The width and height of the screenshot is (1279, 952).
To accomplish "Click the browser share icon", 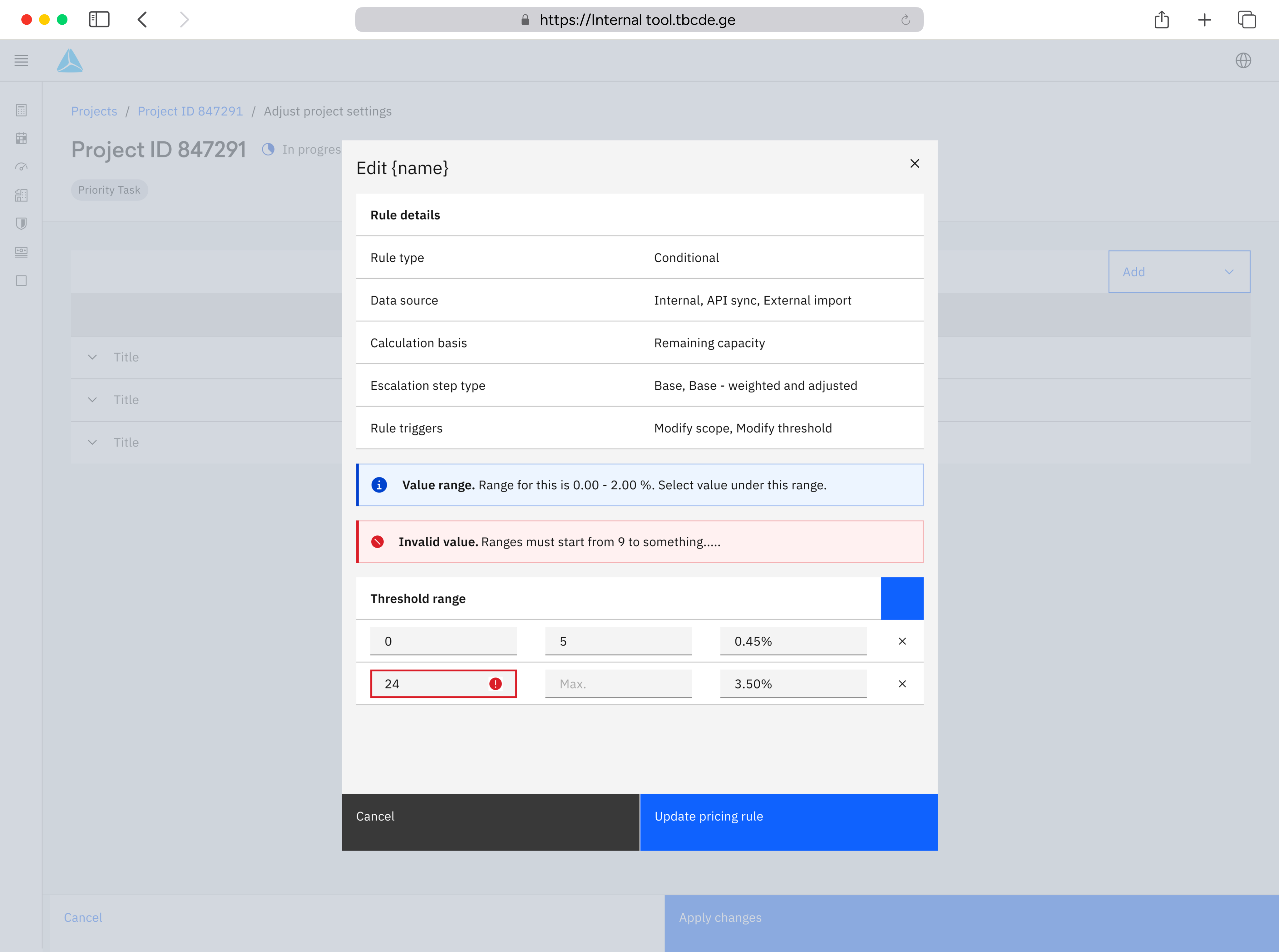I will [1162, 20].
